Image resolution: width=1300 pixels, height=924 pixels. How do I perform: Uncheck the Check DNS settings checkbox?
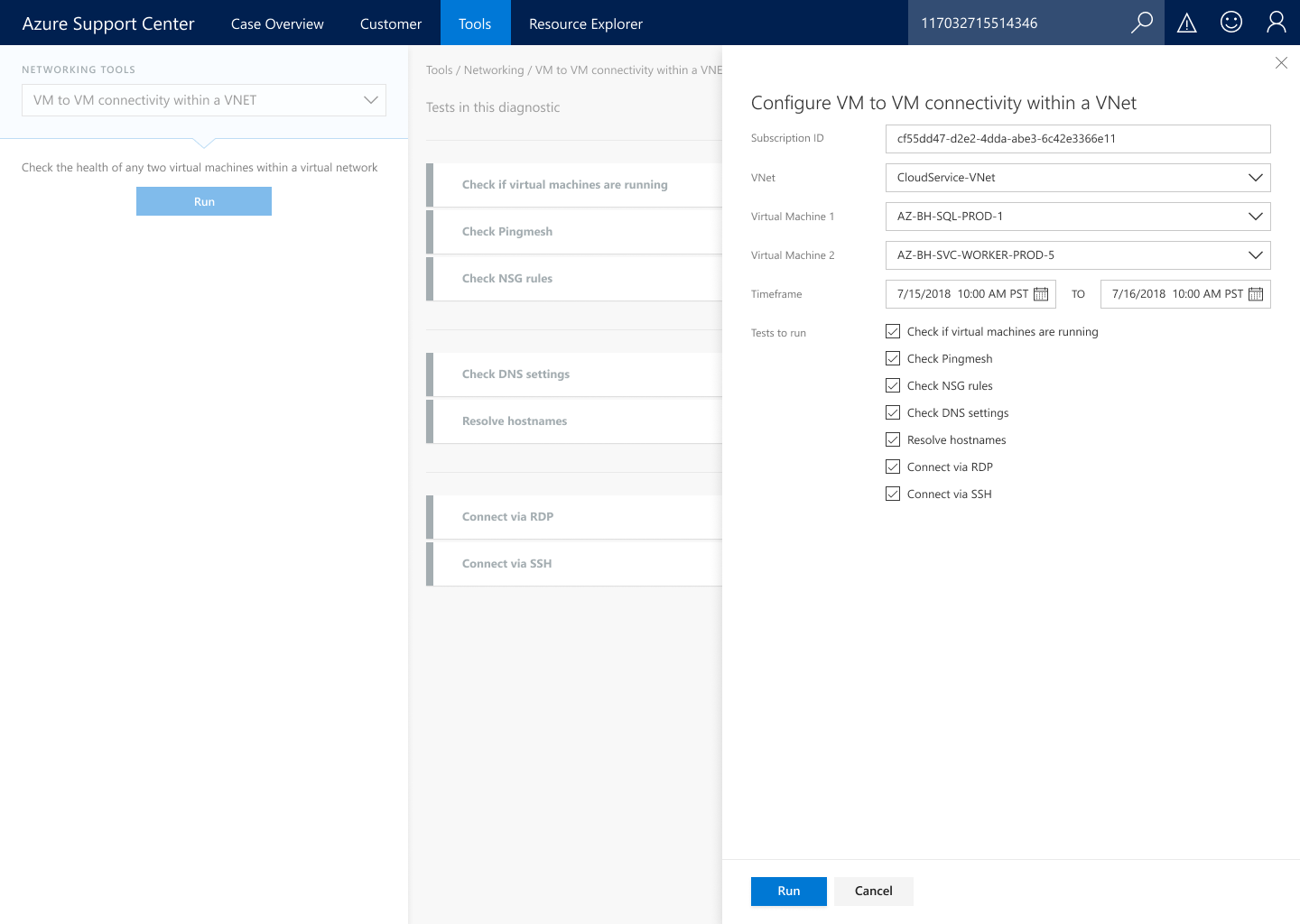[893, 412]
